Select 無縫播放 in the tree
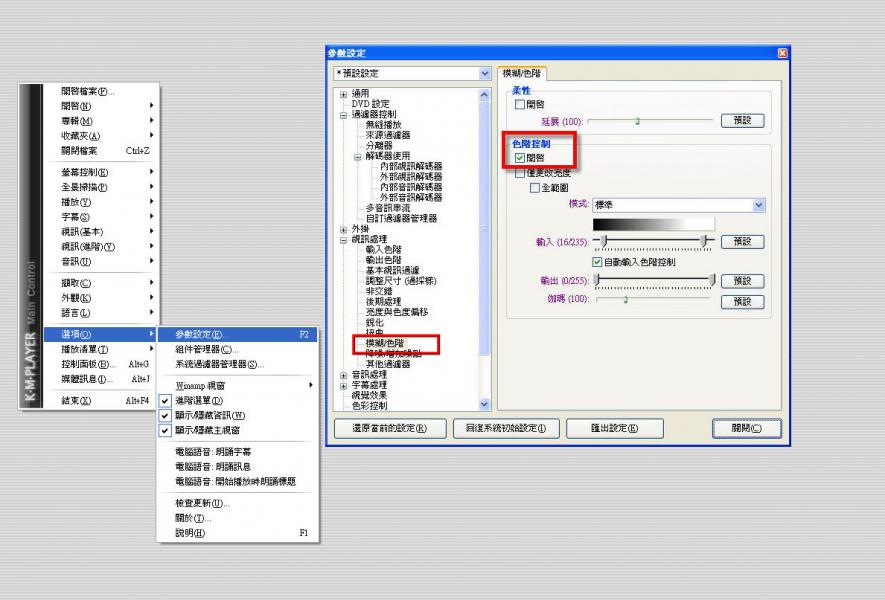This screenshot has width=885, height=600. pos(383,125)
